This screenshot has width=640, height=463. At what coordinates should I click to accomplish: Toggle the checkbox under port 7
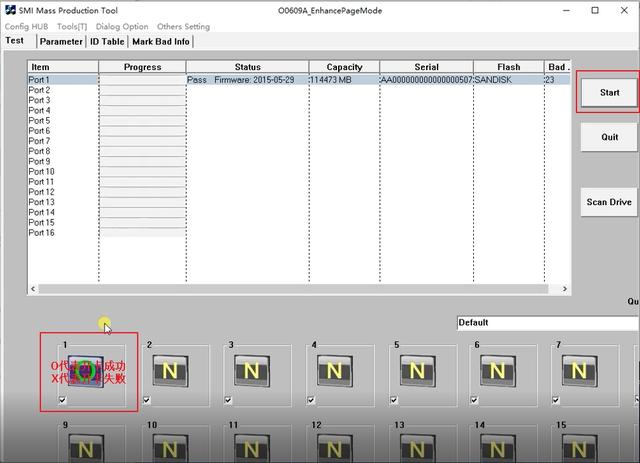pyautogui.click(x=556, y=400)
